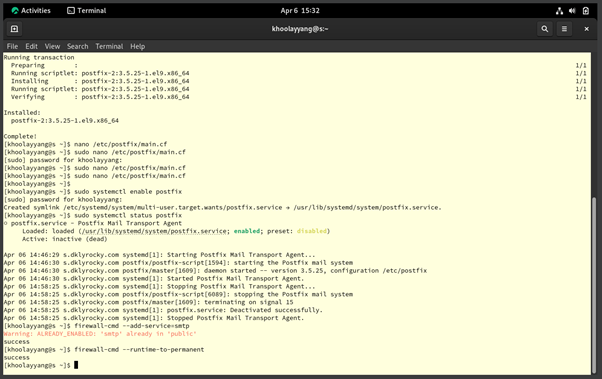Screen dimensions: 602x379
Task: Click the terminal vertical scrollbar thumb
Action: pyautogui.click(x=594, y=284)
